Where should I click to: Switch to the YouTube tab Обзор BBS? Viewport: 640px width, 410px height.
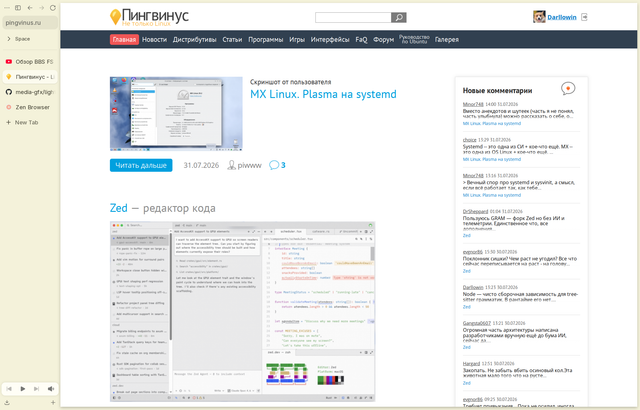(x=30, y=62)
